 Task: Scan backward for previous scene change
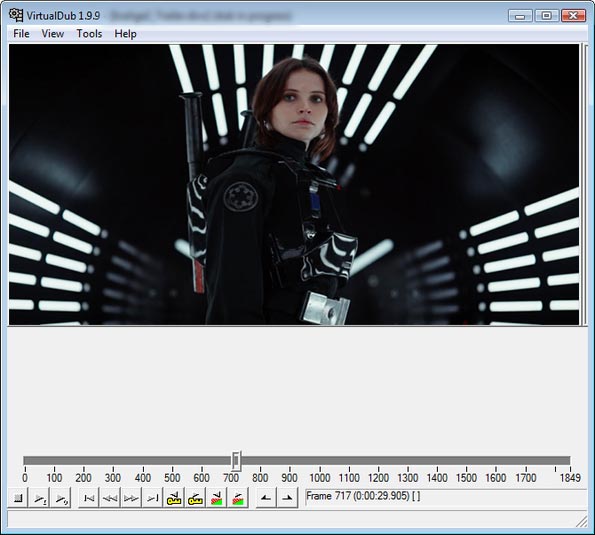(x=216, y=498)
